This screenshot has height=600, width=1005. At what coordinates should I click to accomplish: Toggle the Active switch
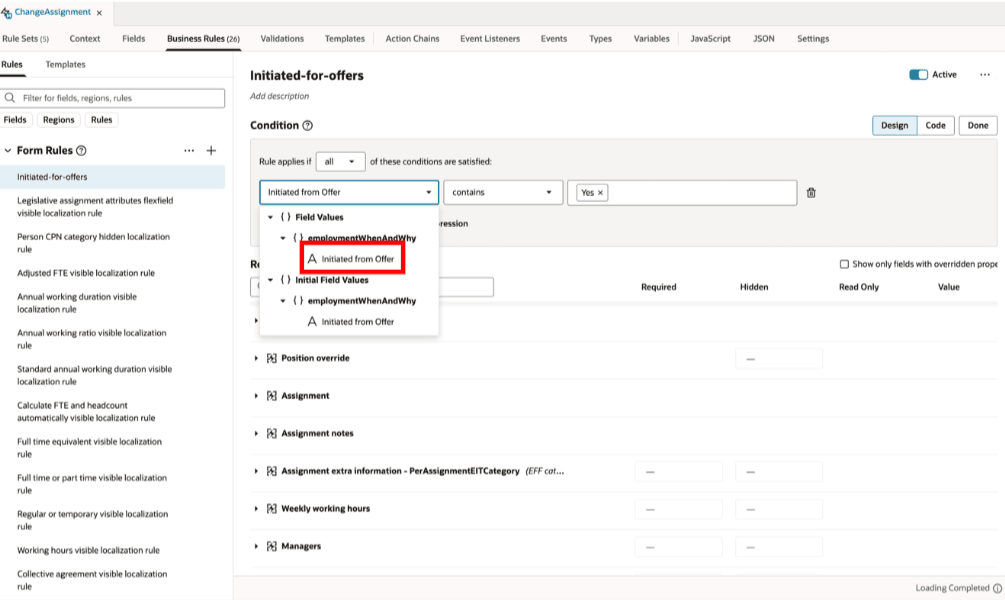[918, 75]
